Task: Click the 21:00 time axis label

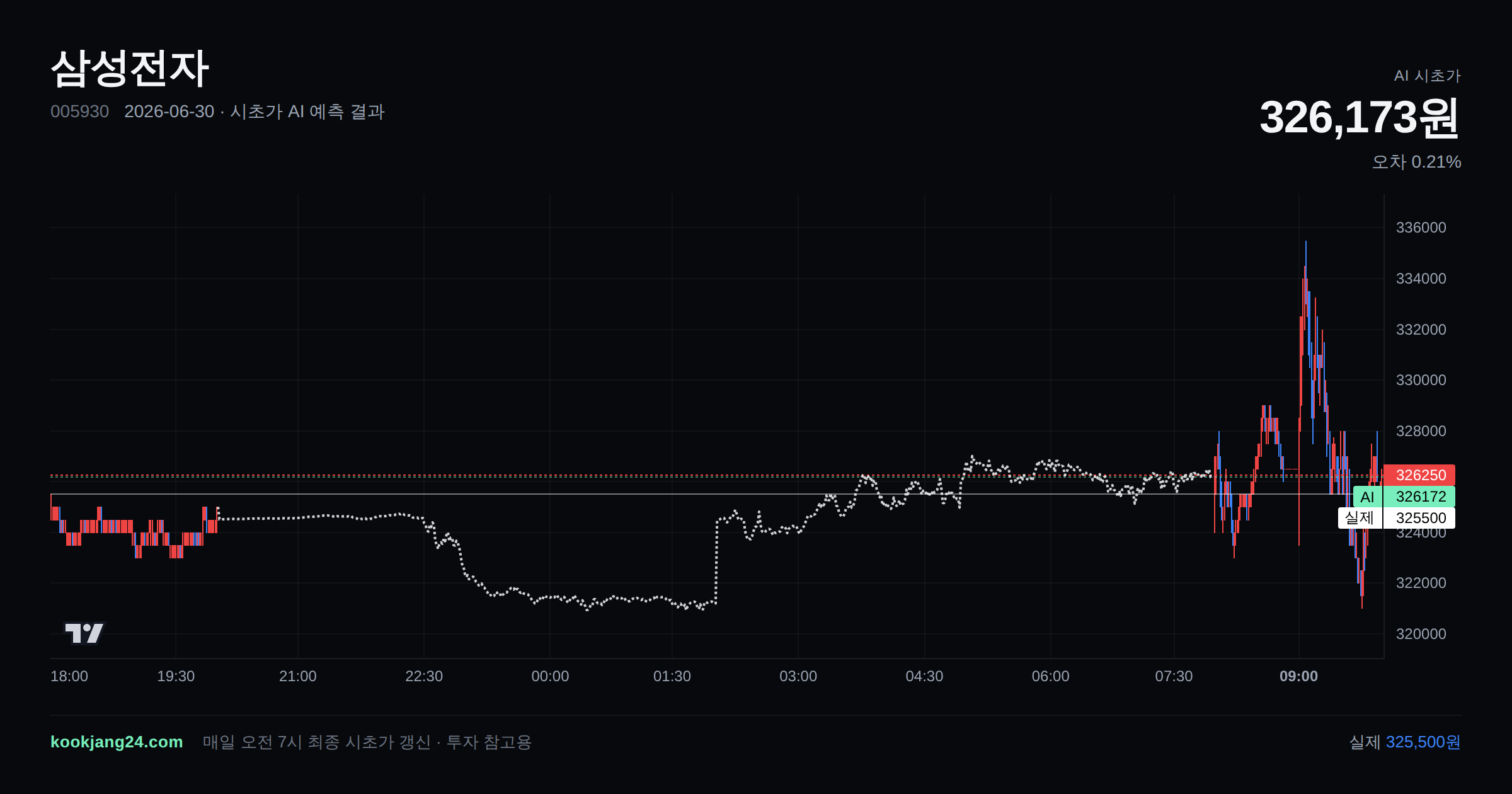Action: (298, 676)
